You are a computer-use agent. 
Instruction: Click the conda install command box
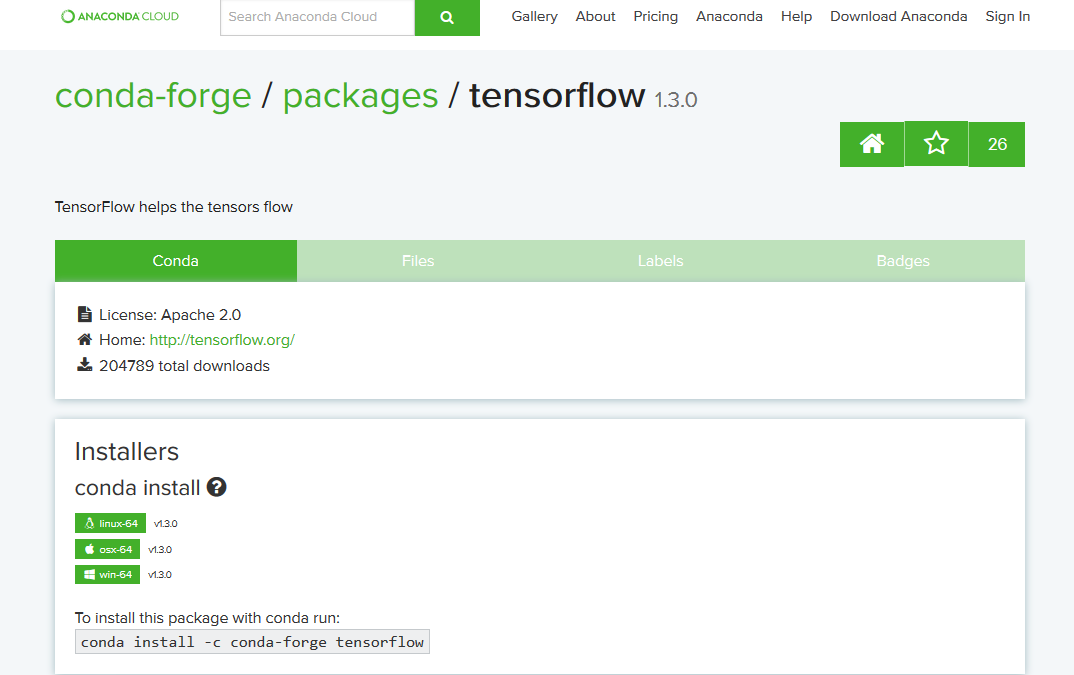(x=252, y=642)
